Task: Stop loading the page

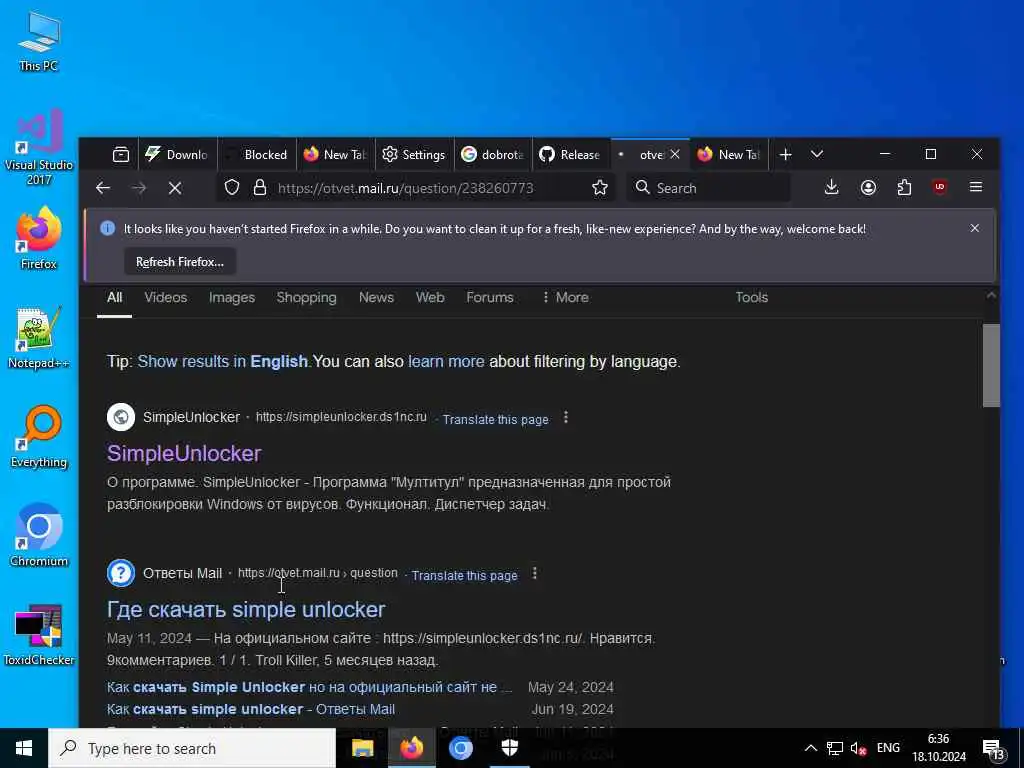Action: pos(175,188)
